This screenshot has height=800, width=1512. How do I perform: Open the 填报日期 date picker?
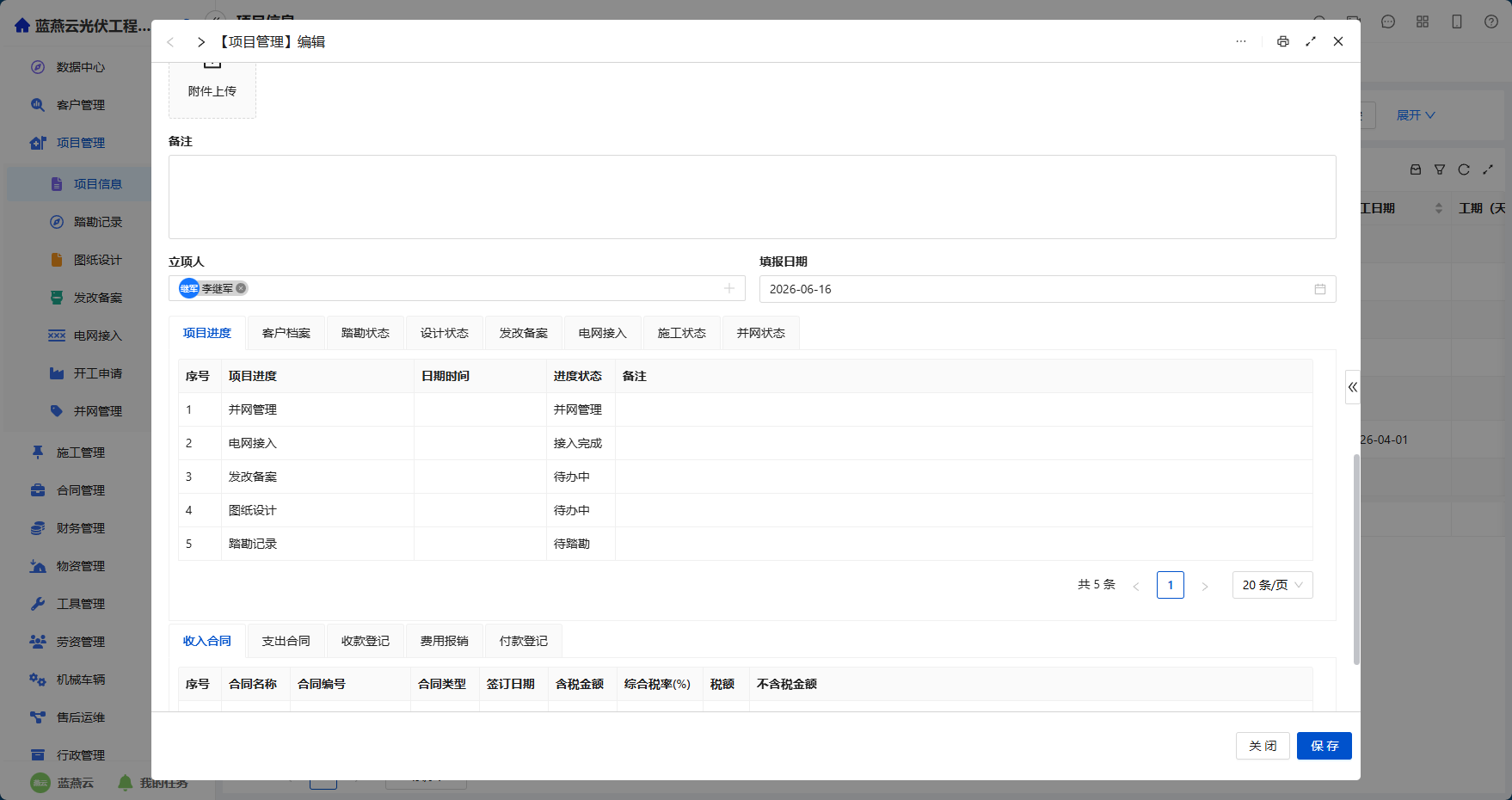[x=1048, y=289]
